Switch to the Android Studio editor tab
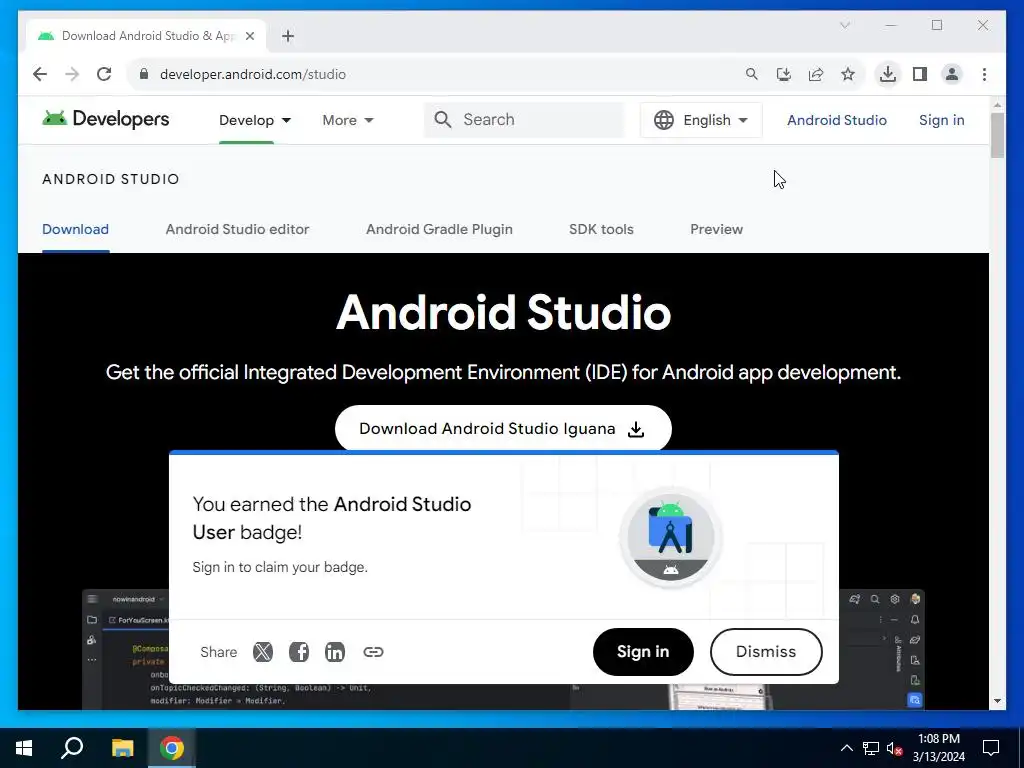Viewport: 1024px width, 768px height. tap(237, 229)
